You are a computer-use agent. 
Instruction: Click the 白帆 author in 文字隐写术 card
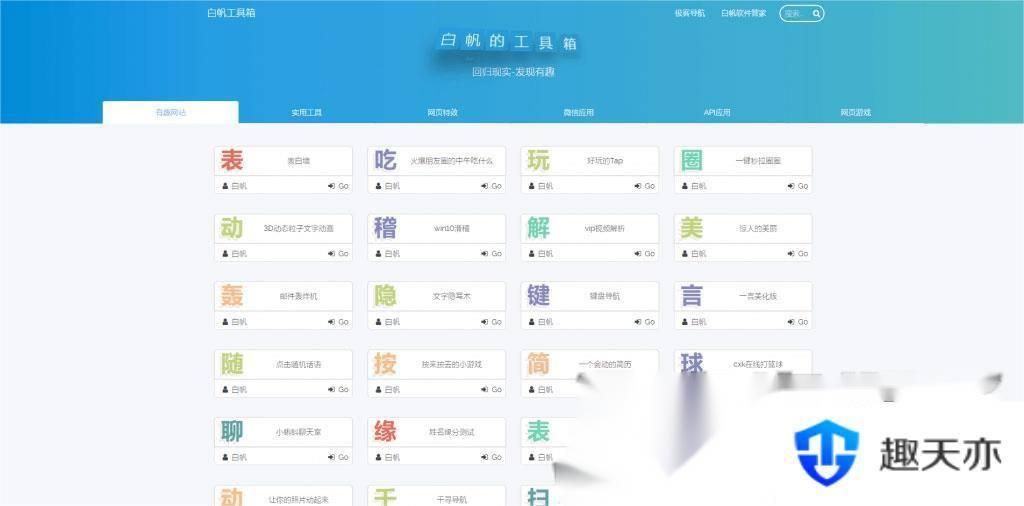click(x=393, y=322)
